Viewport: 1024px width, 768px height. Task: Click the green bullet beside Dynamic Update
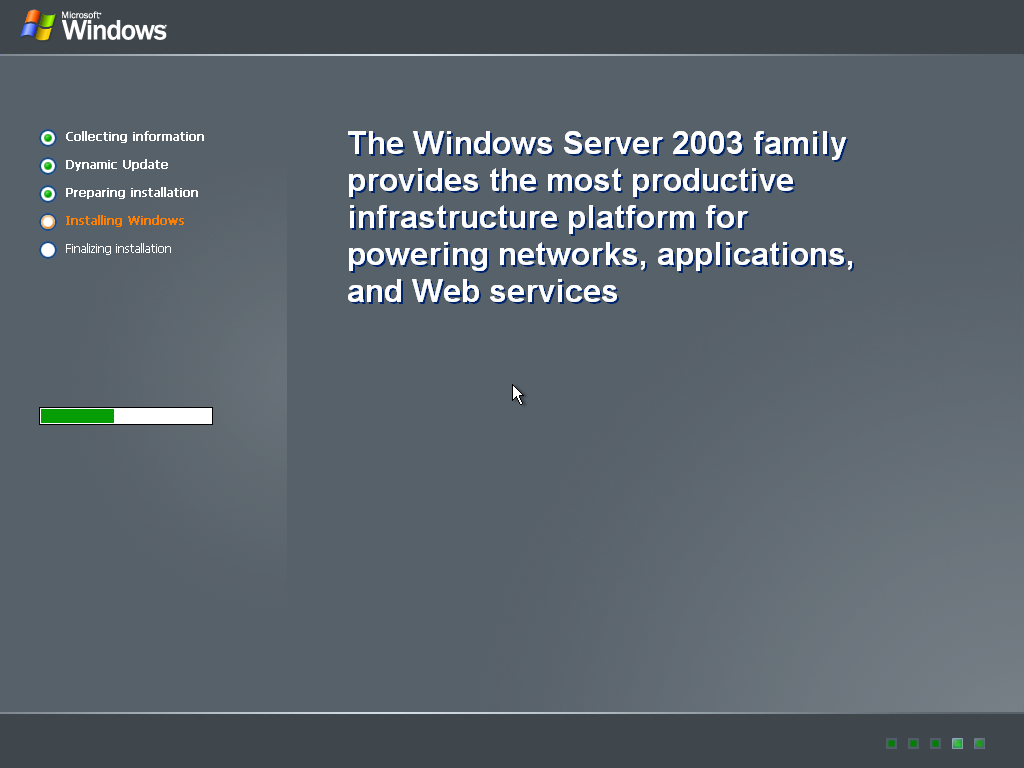pos(48,165)
